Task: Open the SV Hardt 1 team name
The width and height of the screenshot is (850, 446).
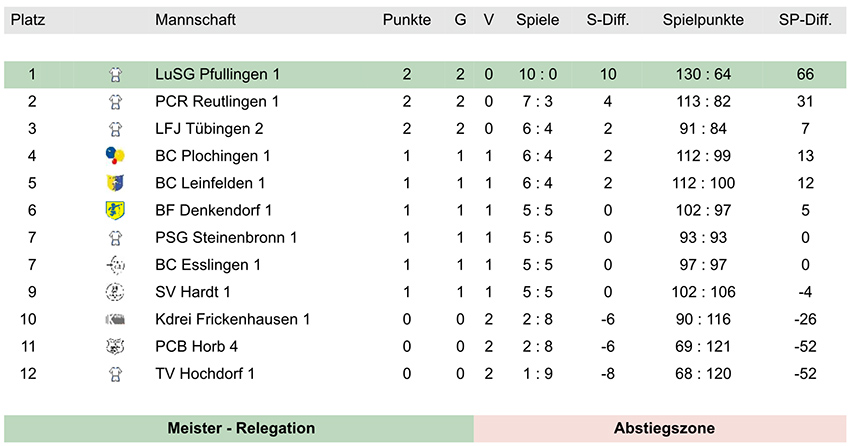Action: tap(193, 292)
